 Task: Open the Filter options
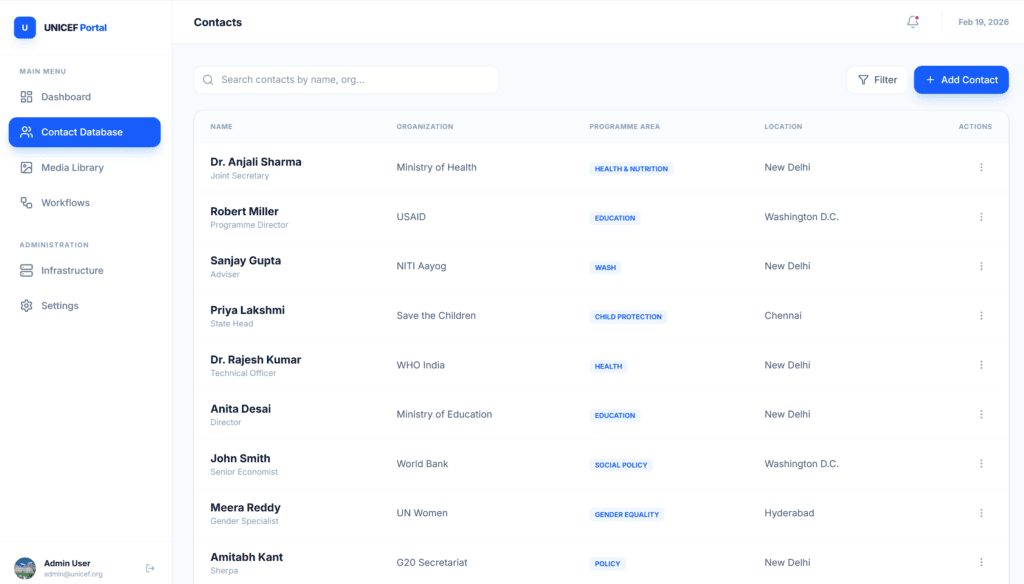pyautogui.click(x=877, y=80)
